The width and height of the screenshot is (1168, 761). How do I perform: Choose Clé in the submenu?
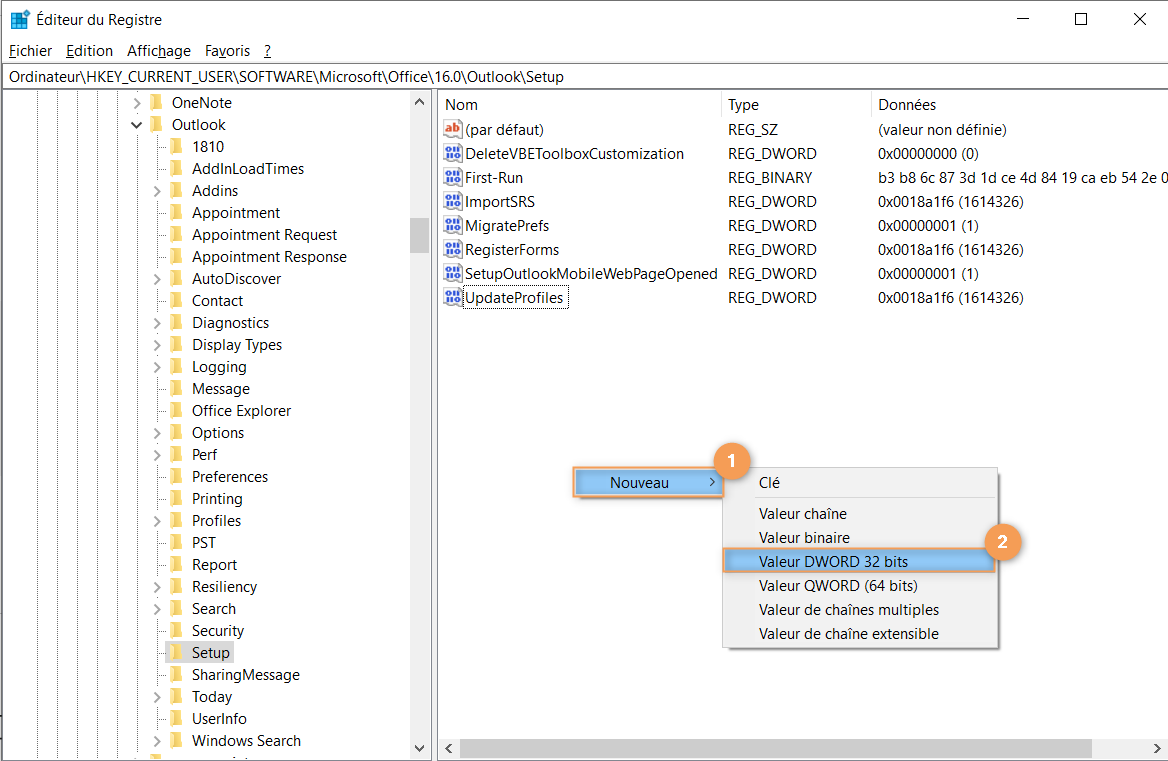tap(860, 483)
